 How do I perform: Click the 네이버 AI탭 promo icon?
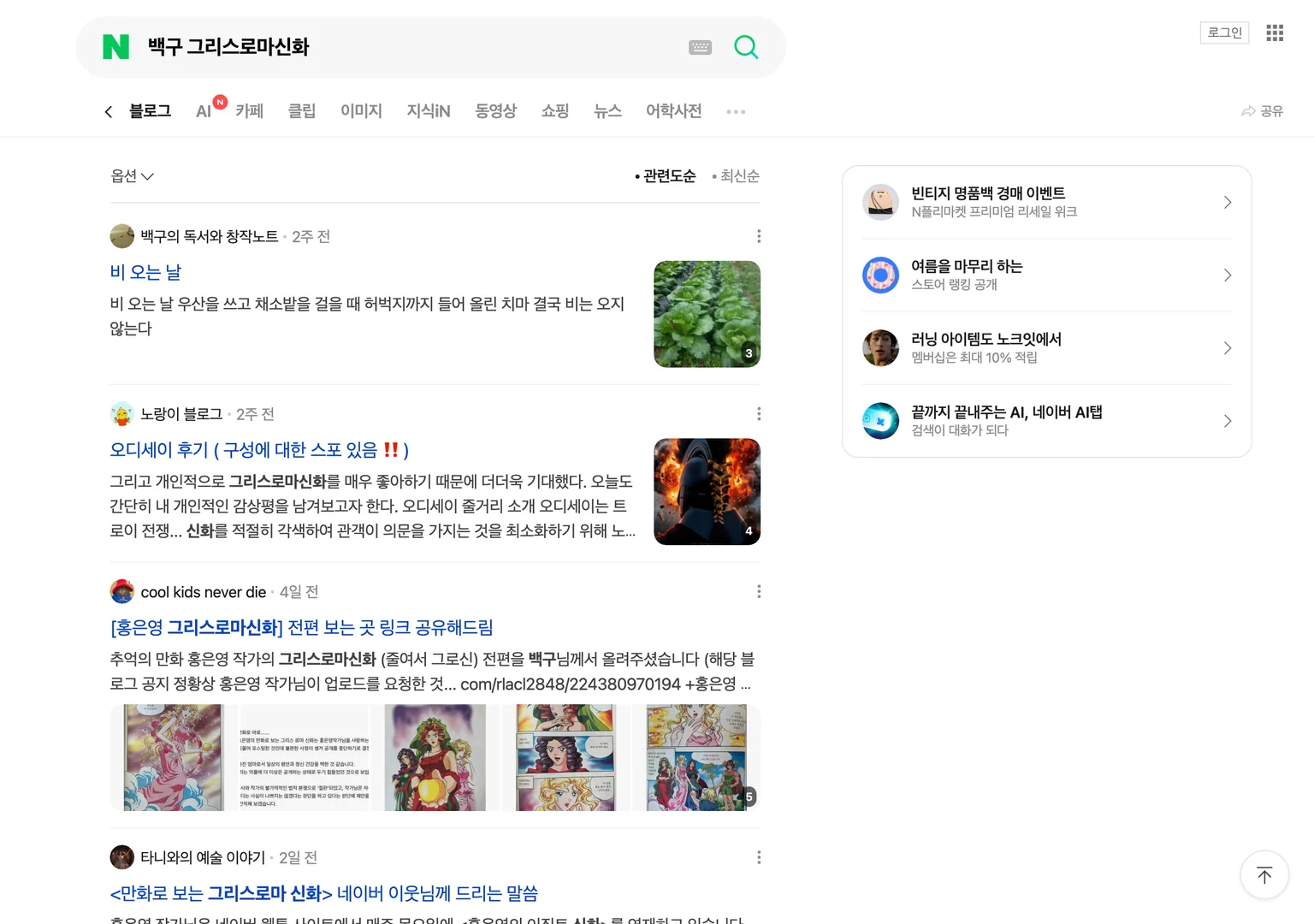point(880,420)
